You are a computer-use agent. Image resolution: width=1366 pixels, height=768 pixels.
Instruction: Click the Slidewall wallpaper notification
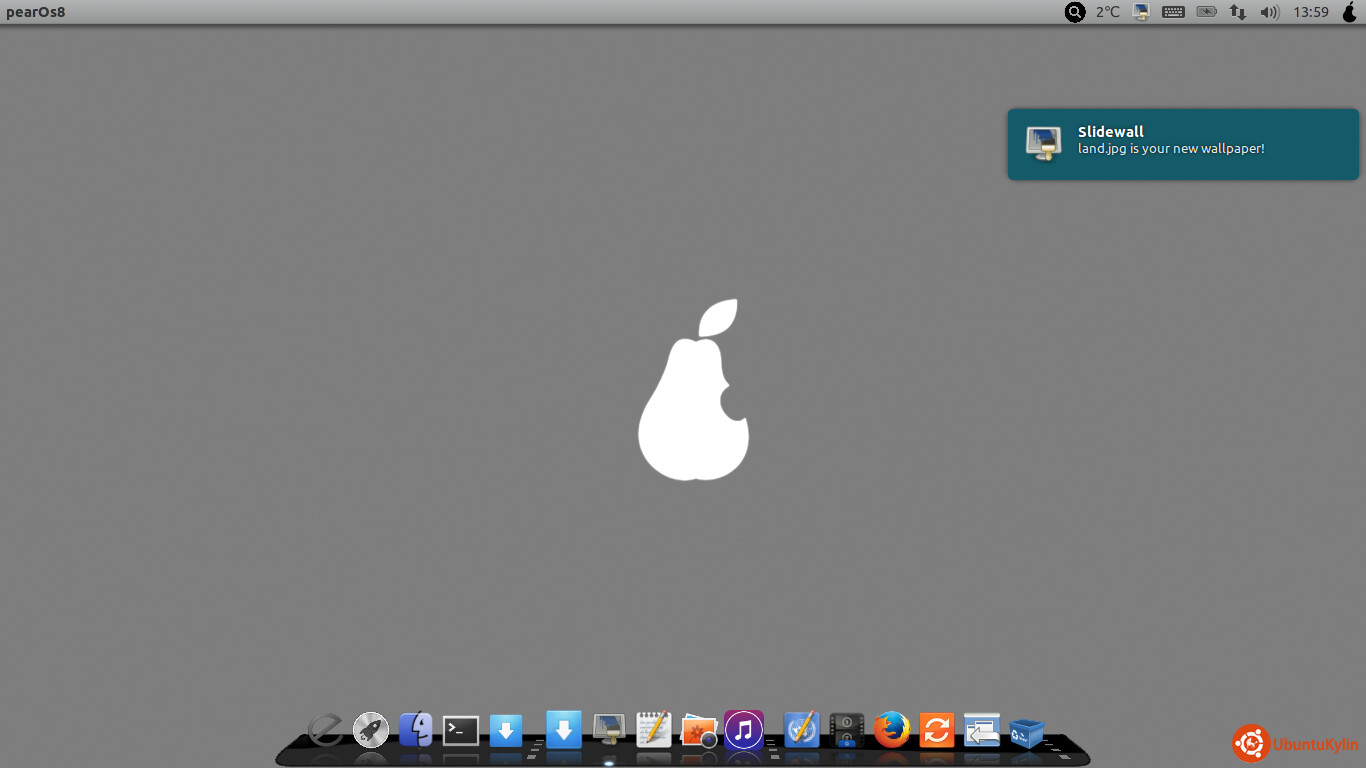tap(1183, 144)
